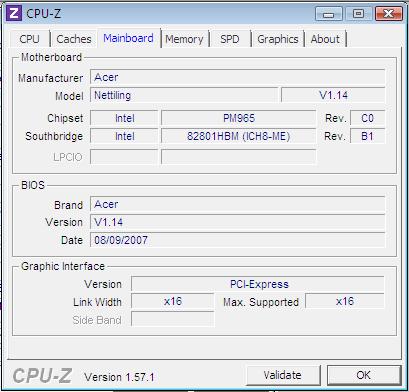Open the About tab
The image size is (409, 392).
click(x=325, y=39)
